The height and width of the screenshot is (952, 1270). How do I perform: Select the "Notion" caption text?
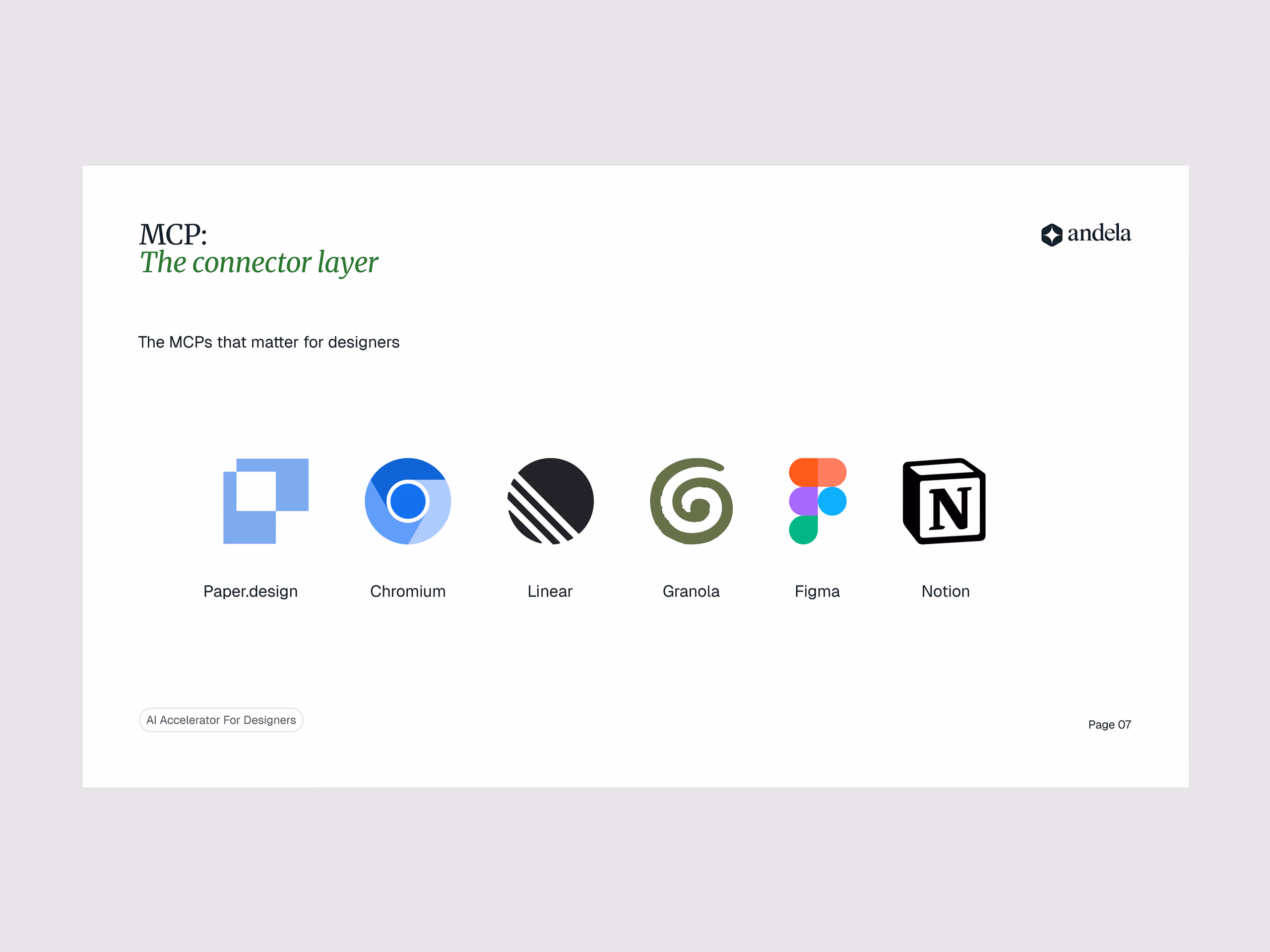(x=946, y=591)
